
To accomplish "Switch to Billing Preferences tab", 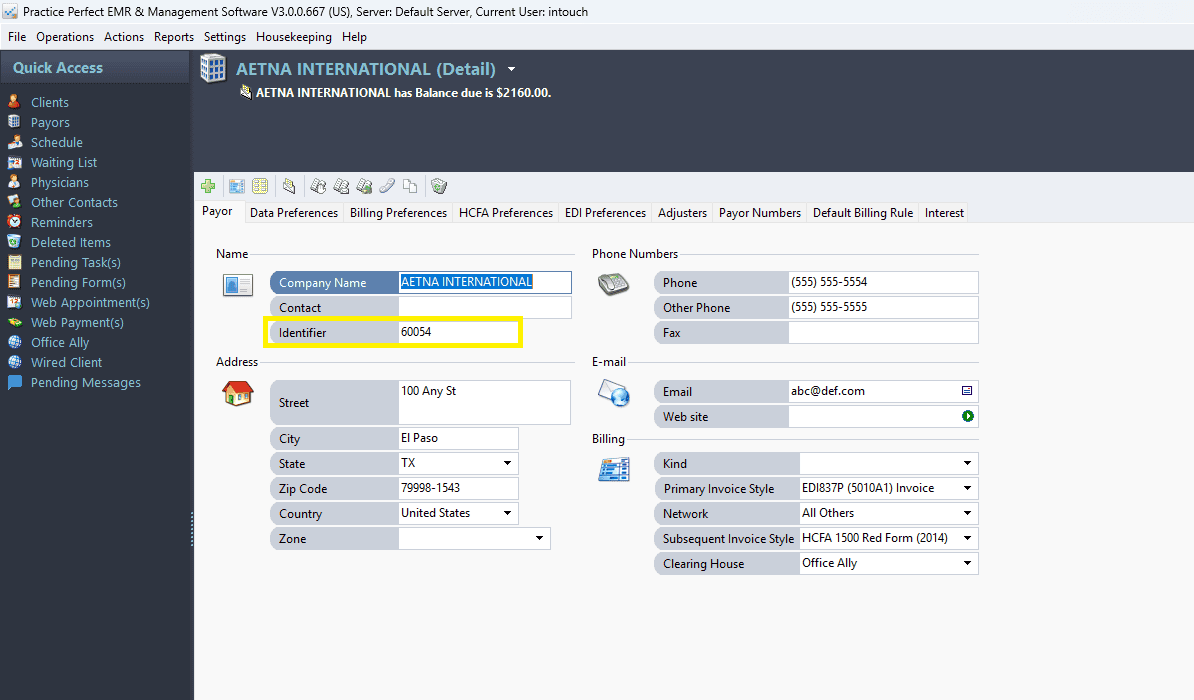I will (398, 213).
